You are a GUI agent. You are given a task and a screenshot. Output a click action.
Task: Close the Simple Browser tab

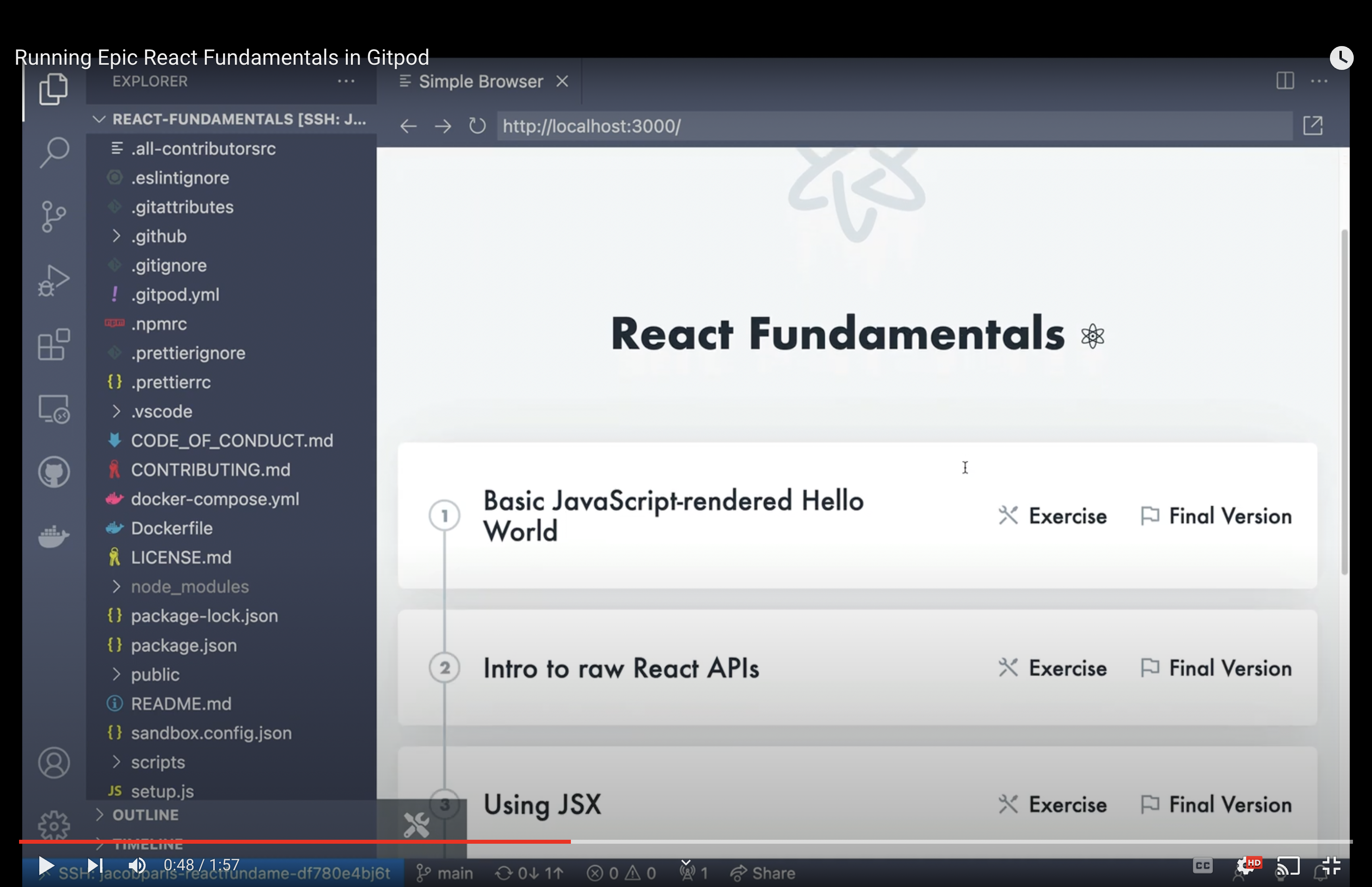562,82
